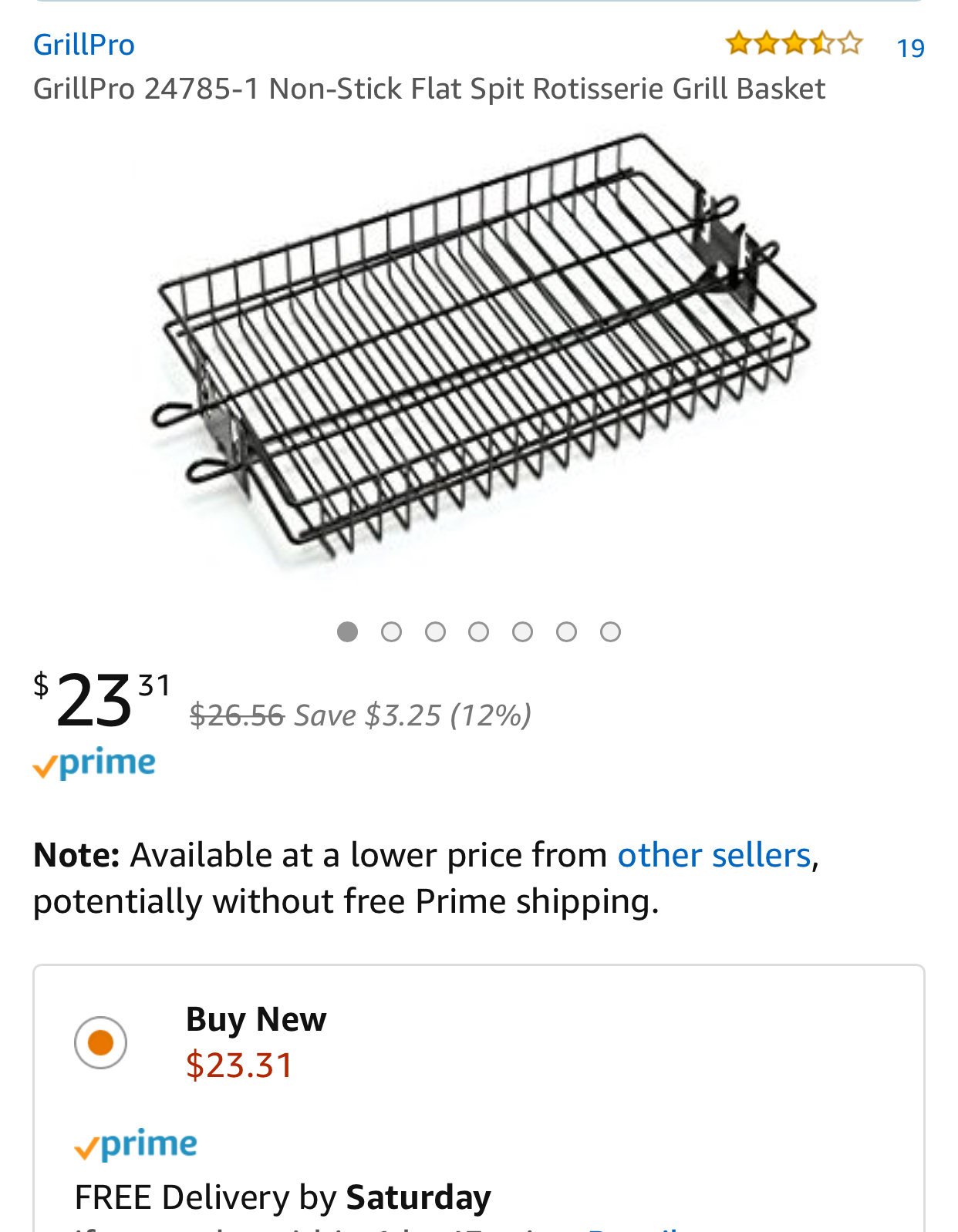Open the 19 customer reviews
Screen dimensions: 958x1232
[910, 48]
